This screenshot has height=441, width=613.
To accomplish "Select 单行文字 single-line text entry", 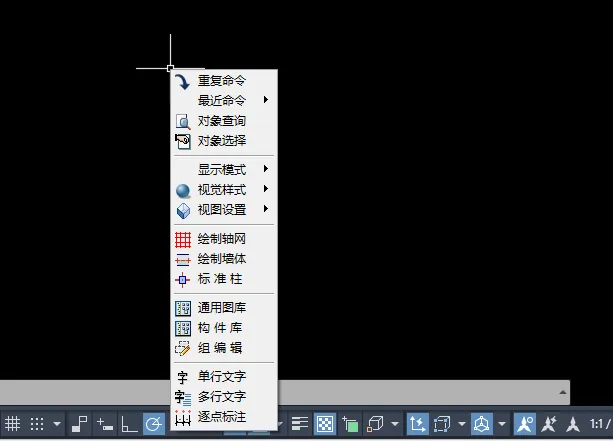I will 224,376.
